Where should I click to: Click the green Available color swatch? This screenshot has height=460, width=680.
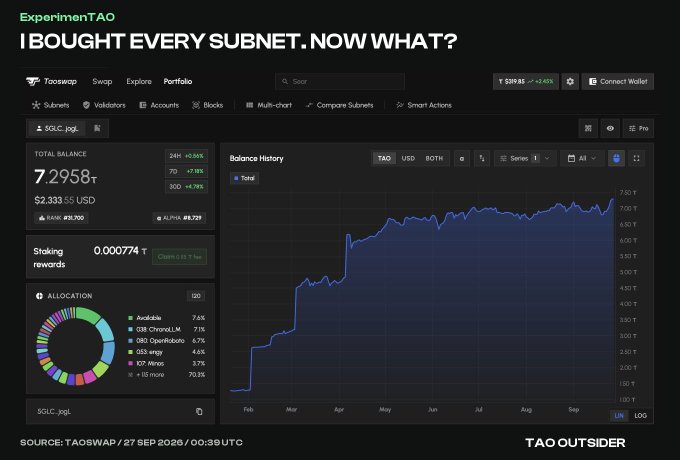(x=130, y=318)
